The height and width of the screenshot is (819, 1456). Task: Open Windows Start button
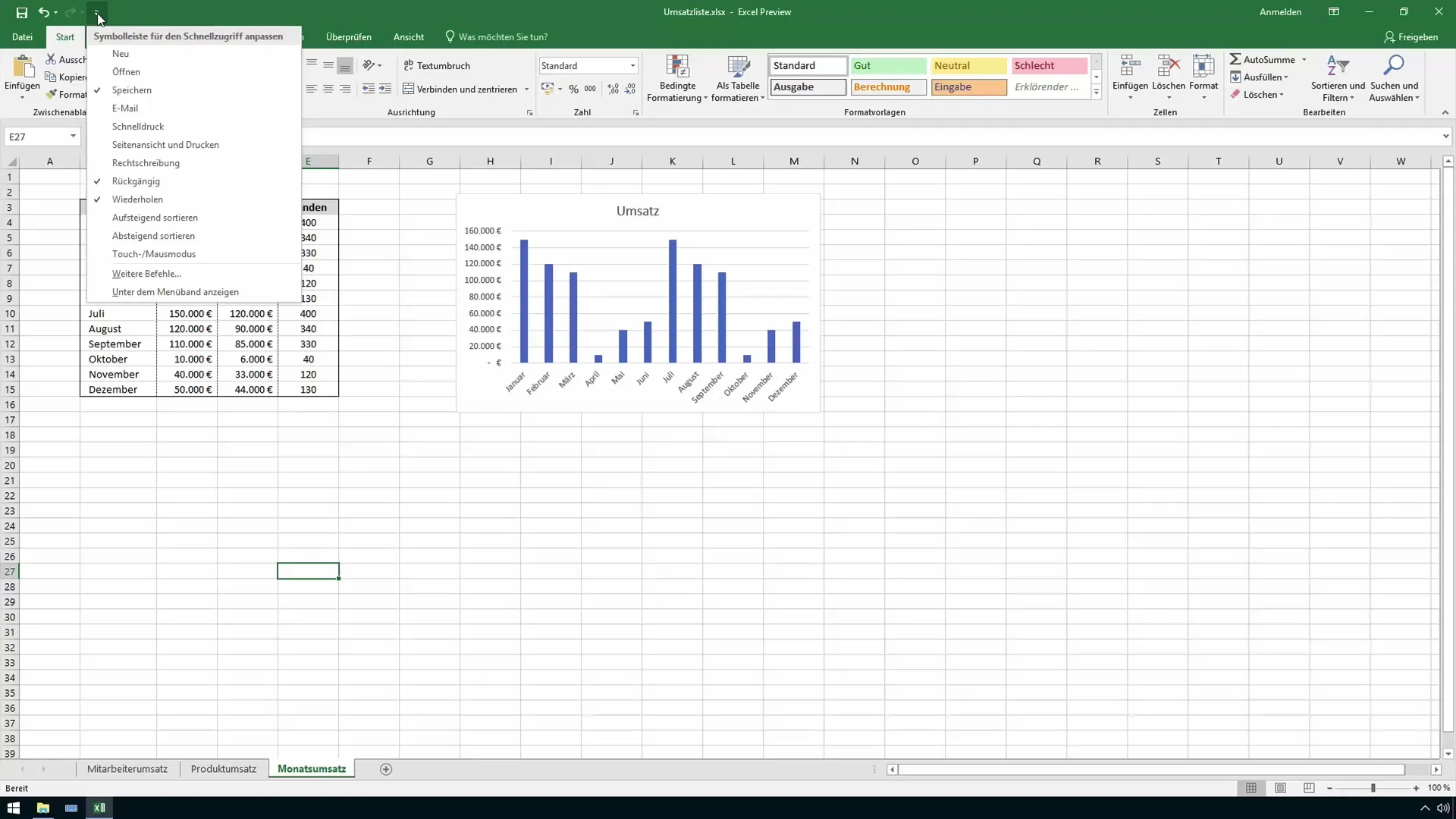(x=14, y=808)
